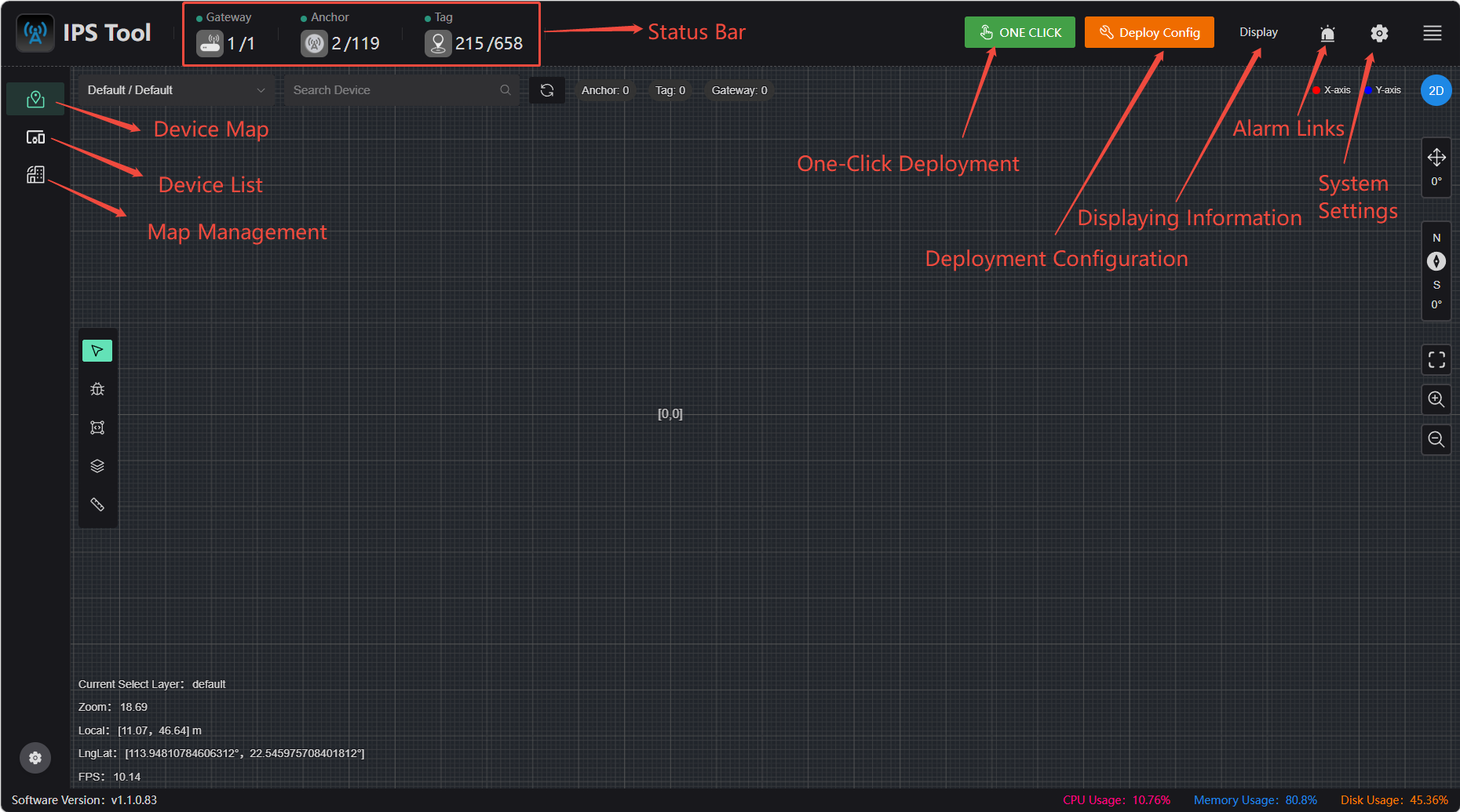Click the compass north-south control
Image resolution: width=1460 pixels, height=812 pixels.
pos(1436,261)
